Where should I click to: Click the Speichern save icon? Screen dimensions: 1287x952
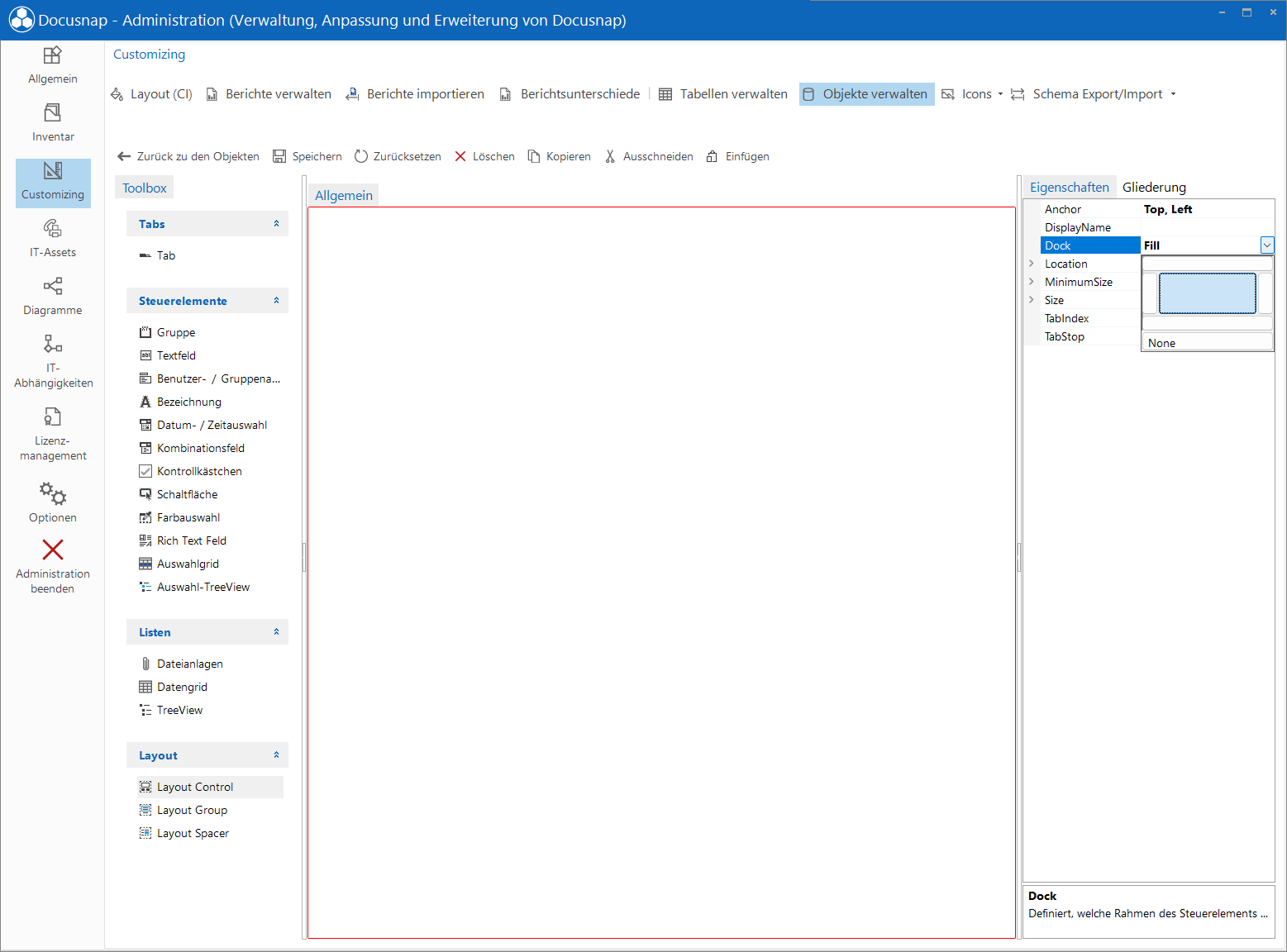click(x=279, y=156)
